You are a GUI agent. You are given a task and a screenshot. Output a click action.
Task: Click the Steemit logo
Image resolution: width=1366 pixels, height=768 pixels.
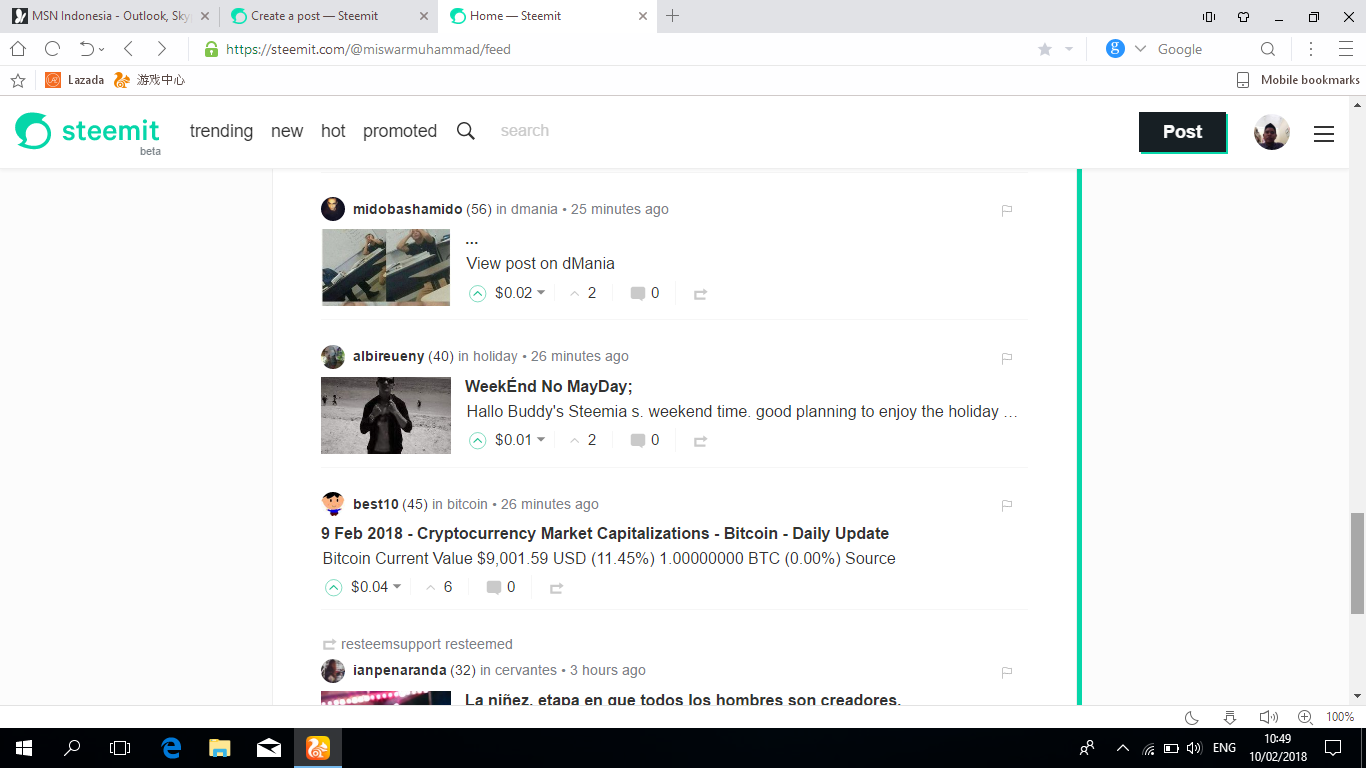87,131
